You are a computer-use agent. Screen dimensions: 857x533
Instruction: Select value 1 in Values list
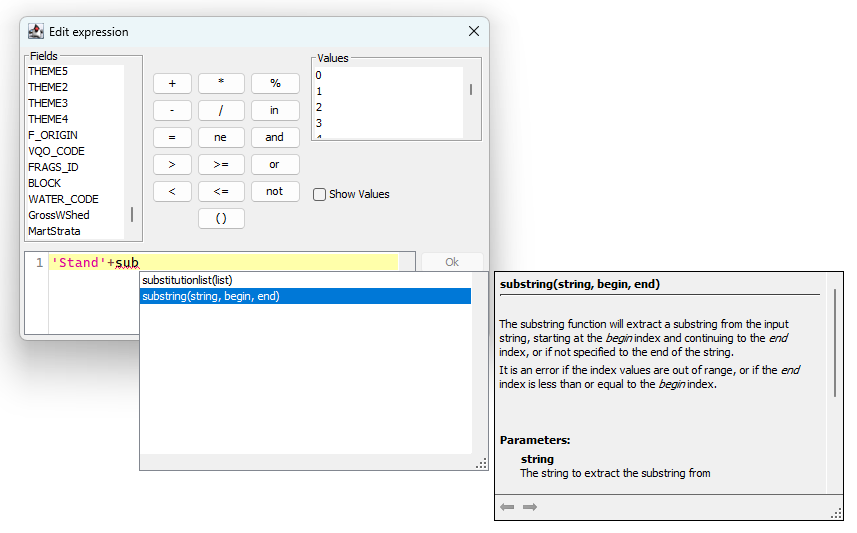click(388, 91)
